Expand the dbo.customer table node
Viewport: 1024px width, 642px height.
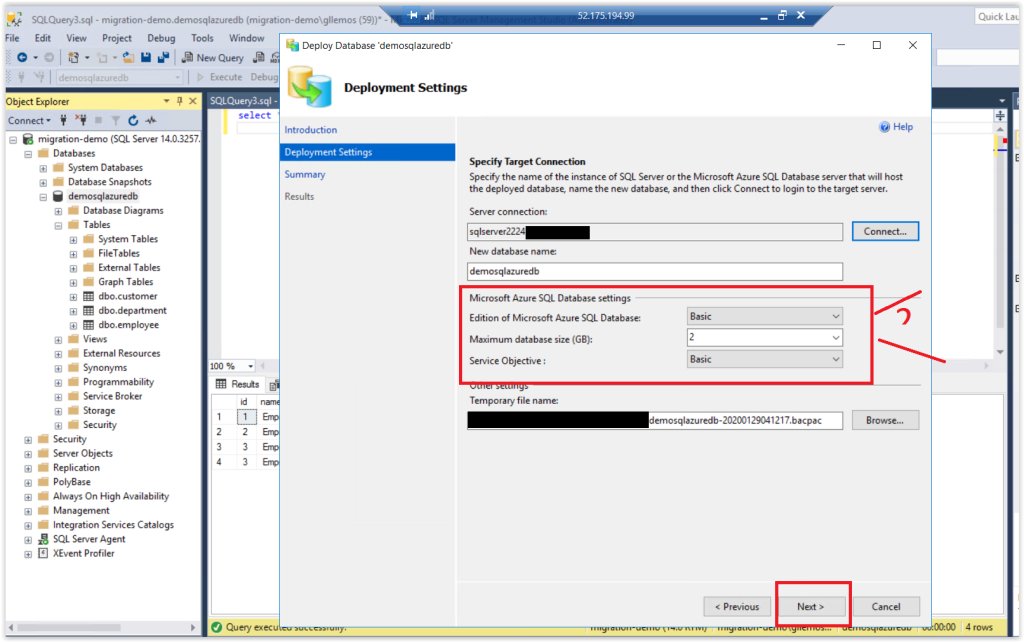pyautogui.click(x=73, y=297)
